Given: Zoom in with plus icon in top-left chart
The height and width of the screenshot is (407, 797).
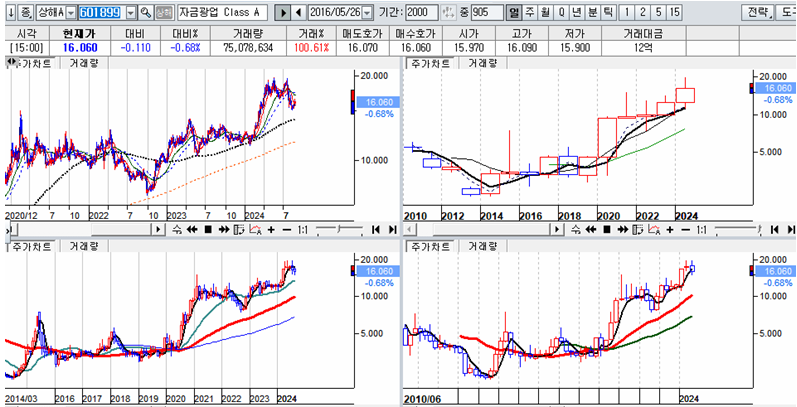Looking at the screenshot, I should 270,230.
